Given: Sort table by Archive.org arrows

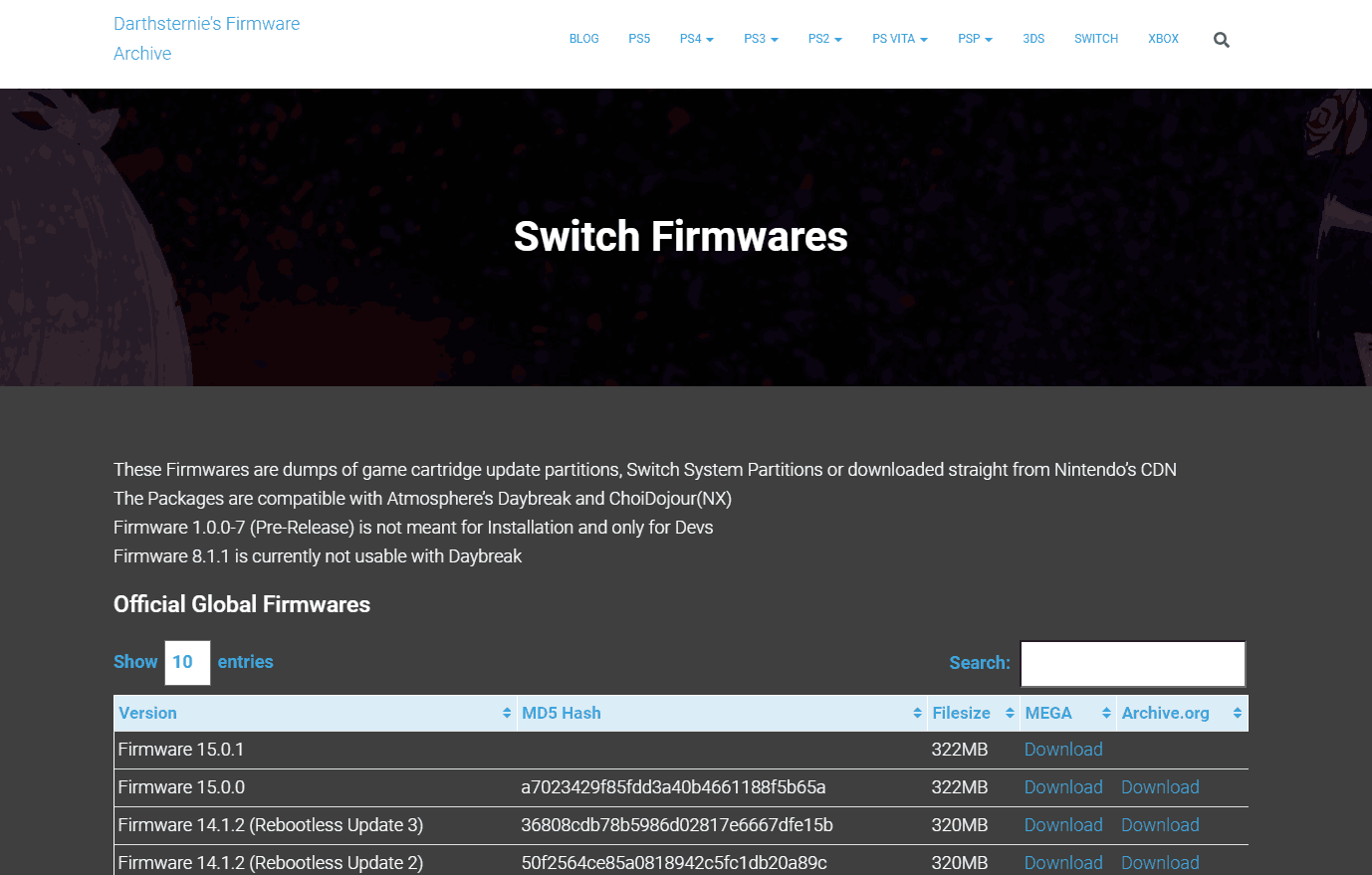Looking at the screenshot, I should pos(1238,713).
